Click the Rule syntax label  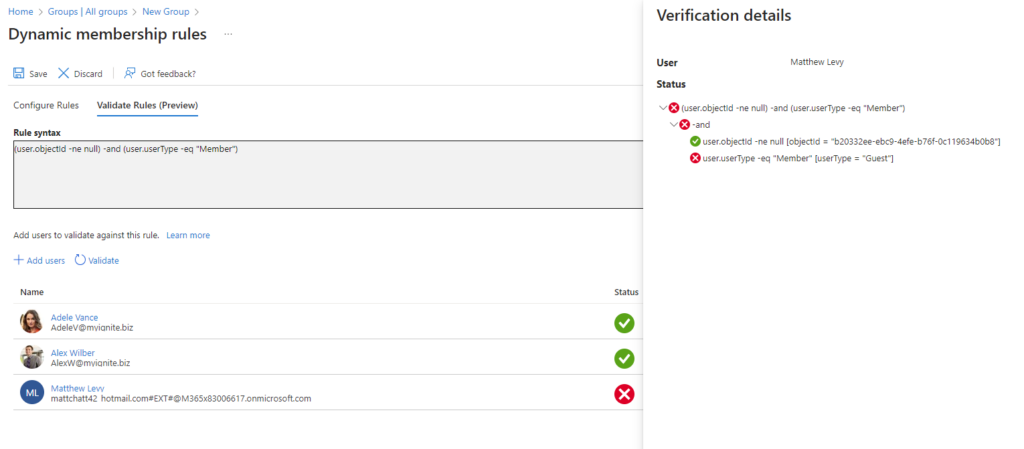tap(37, 132)
